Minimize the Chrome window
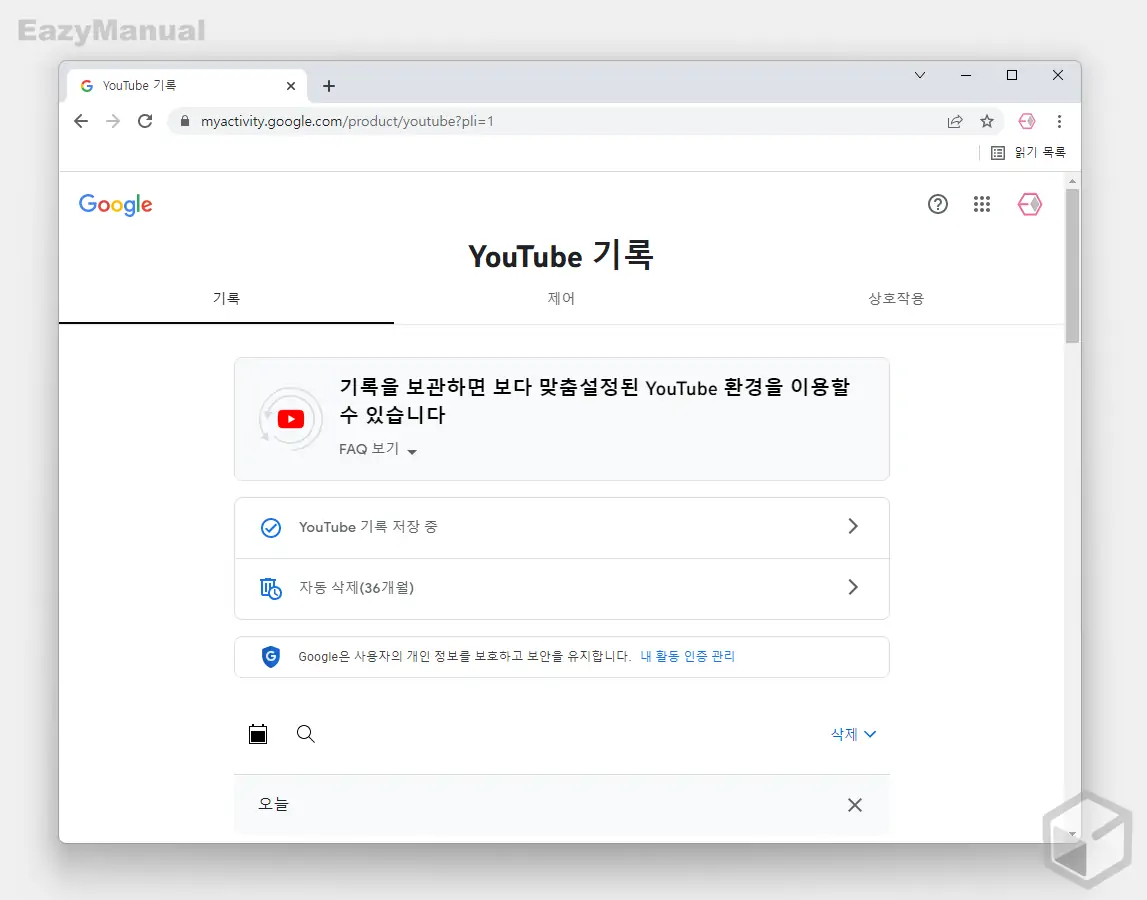The height and width of the screenshot is (900, 1147). click(x=966, y=75)
